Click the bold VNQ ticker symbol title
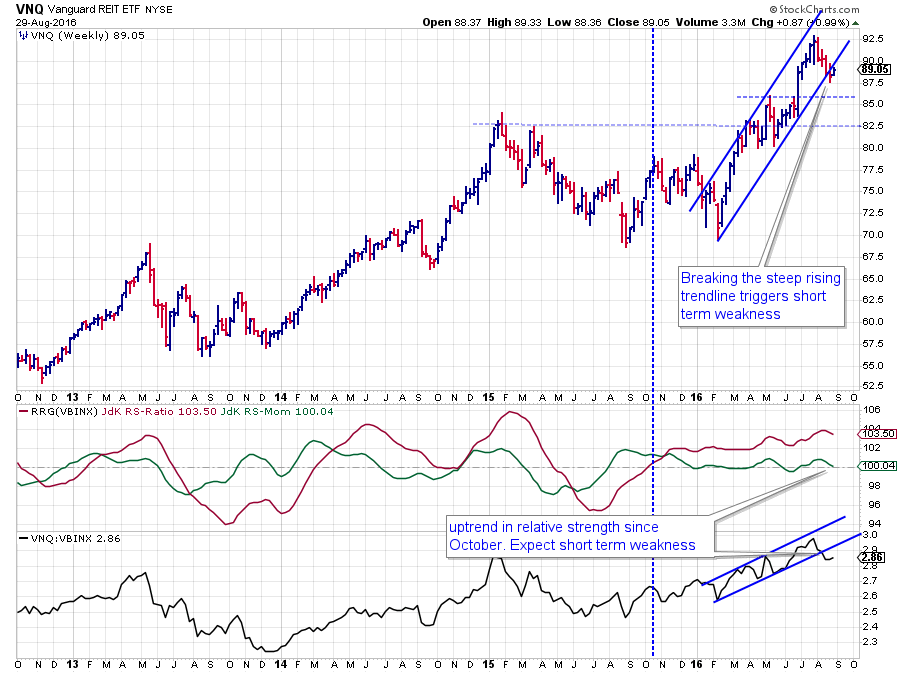The height and width of the screenshot is (673, 900). (29, 9)
